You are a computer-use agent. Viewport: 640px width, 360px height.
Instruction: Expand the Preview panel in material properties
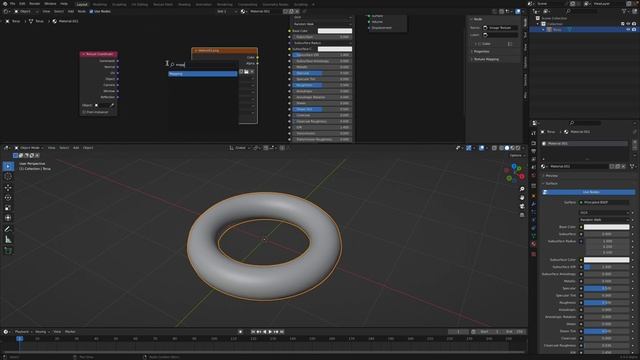551,176
